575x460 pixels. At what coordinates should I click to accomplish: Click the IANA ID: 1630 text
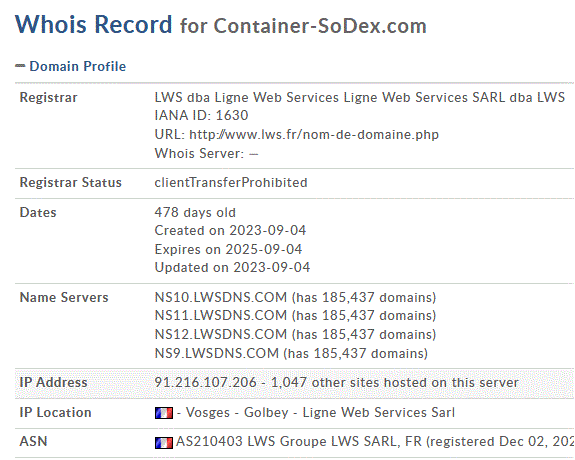click(x=201, y=116)
